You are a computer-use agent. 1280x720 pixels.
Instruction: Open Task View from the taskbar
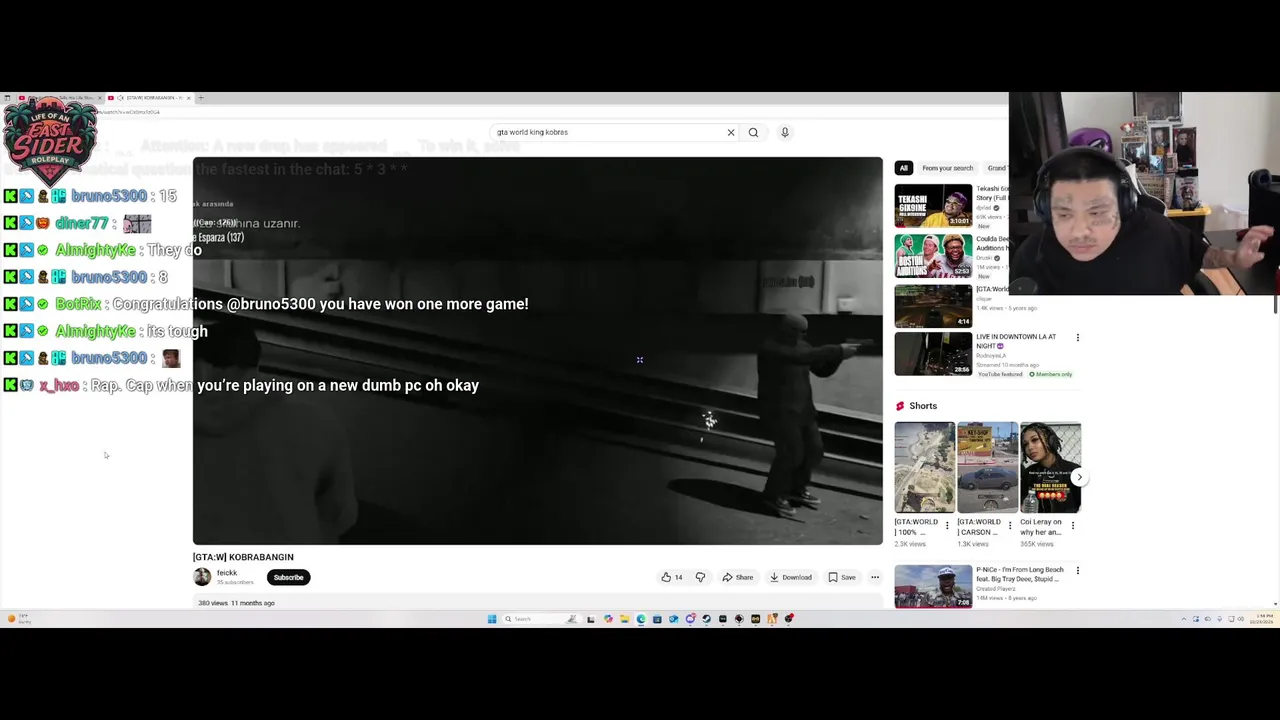click(591, 619)
